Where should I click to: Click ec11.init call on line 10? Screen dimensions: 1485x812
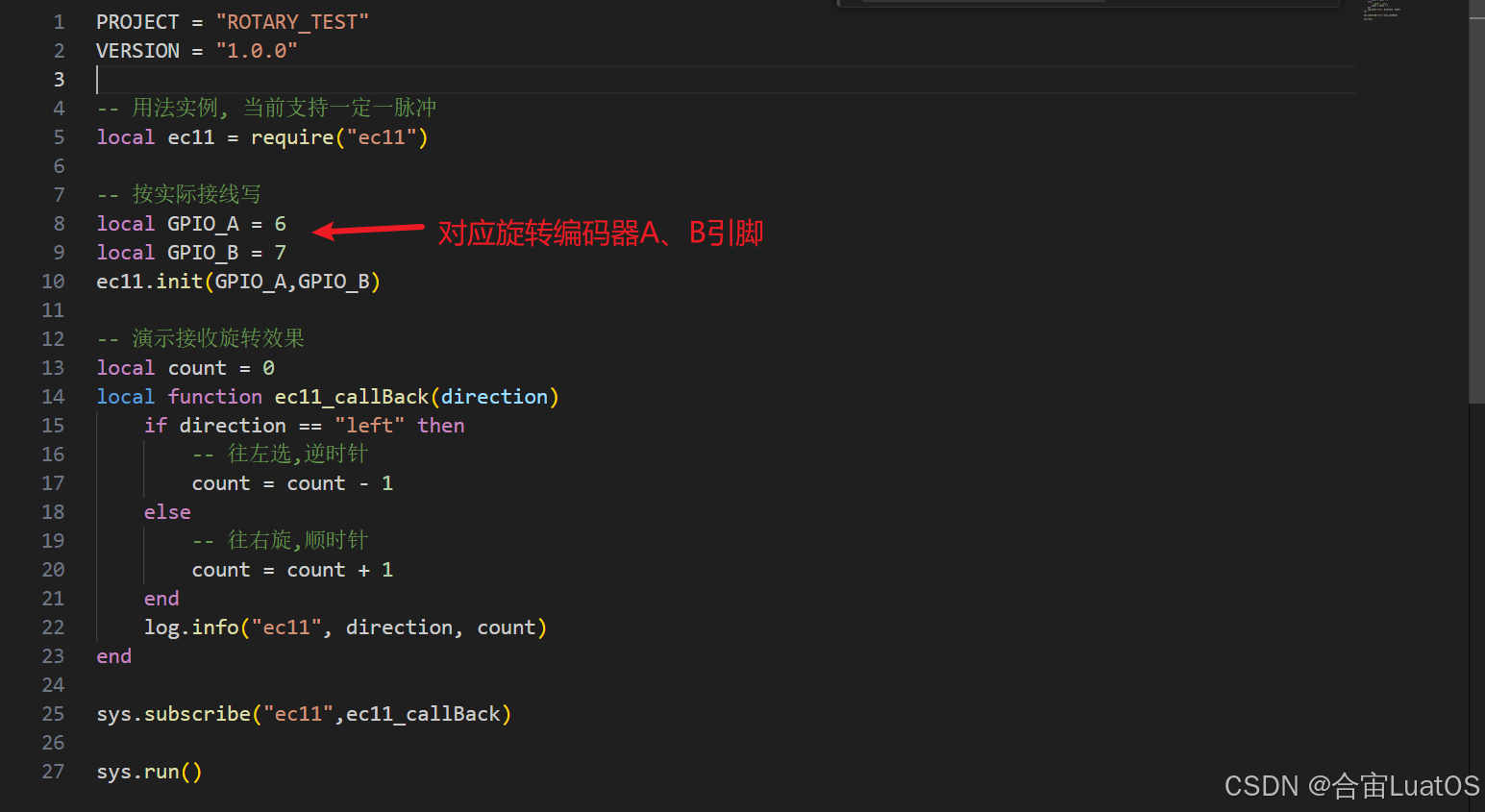(x=238, y=282)
